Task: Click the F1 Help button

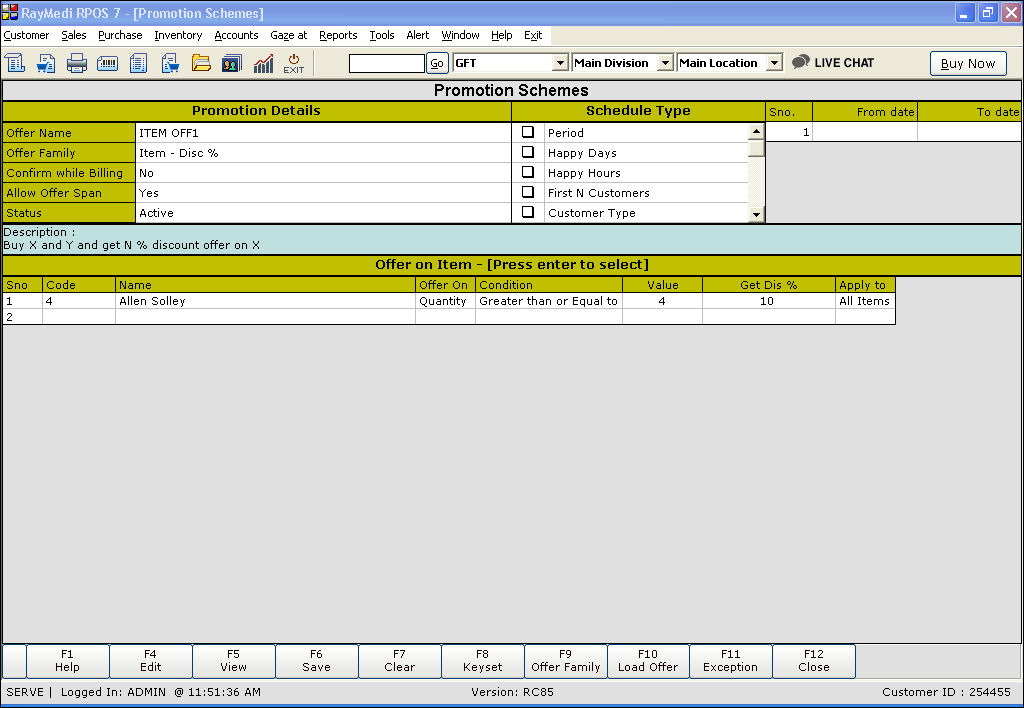Action: [x=67, y=660]
